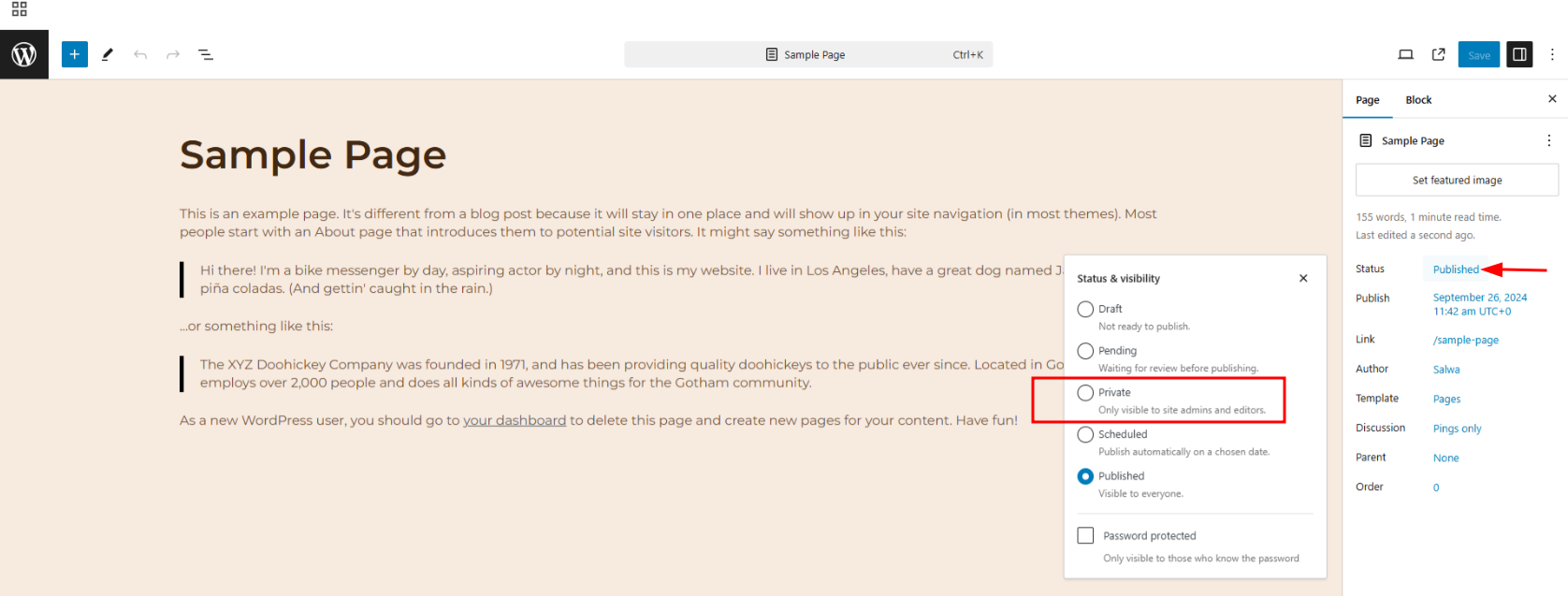Select the pencil Tools icon
Image resolution: width=1568 pixels, height=596 pixels.
pos(108,54)
